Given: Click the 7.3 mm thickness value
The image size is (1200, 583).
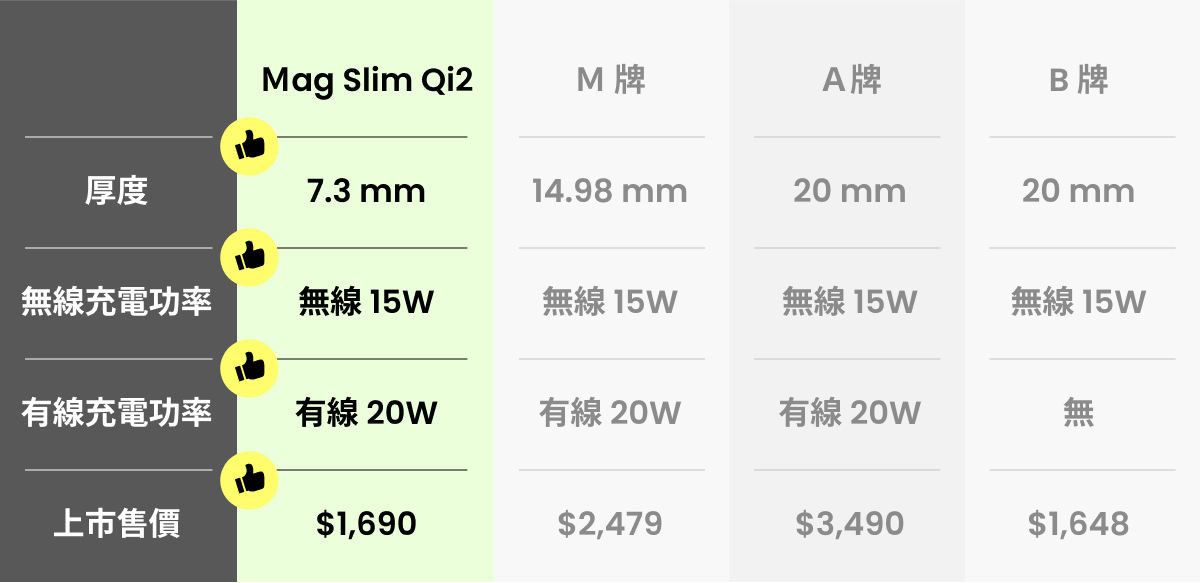Looking at the screenshot, I should (366, 191).
